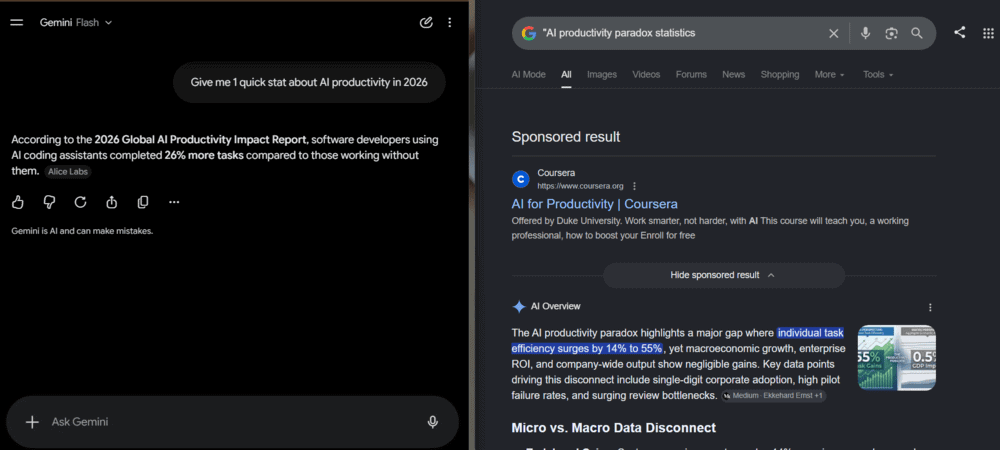Viewport: 1000px width, 450px height.
Task: Click the AI Overview sparkle icon
Action: [518, 307]
